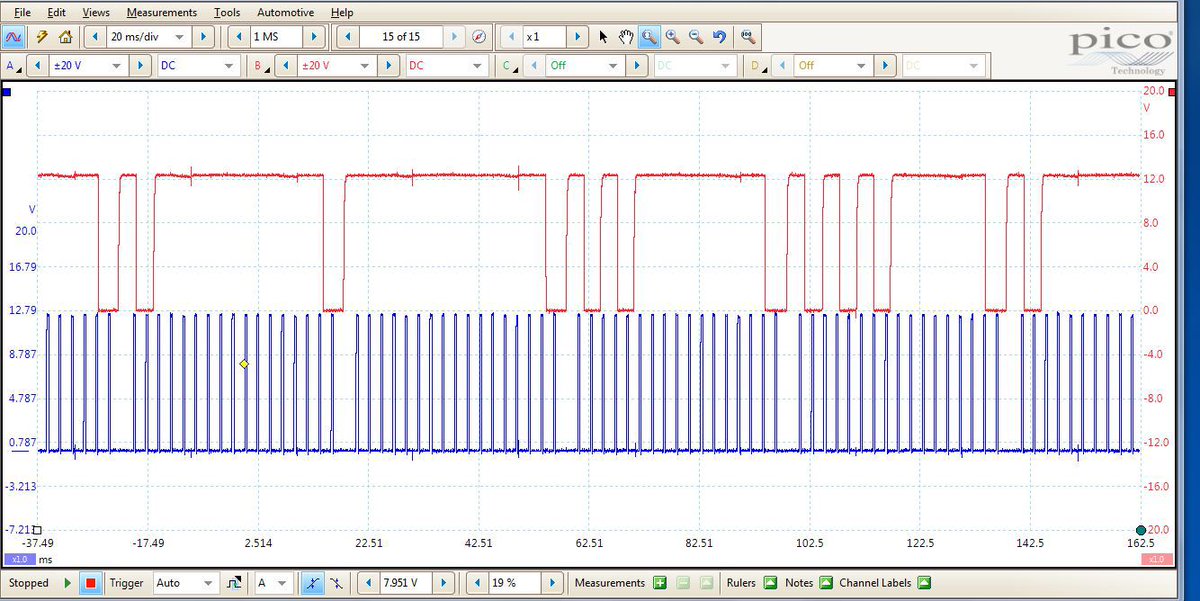This screenshot has height=601, width=1200.
Task: Open Channel B ±20 V range dropdown
Action: click(x=367, y=66)
